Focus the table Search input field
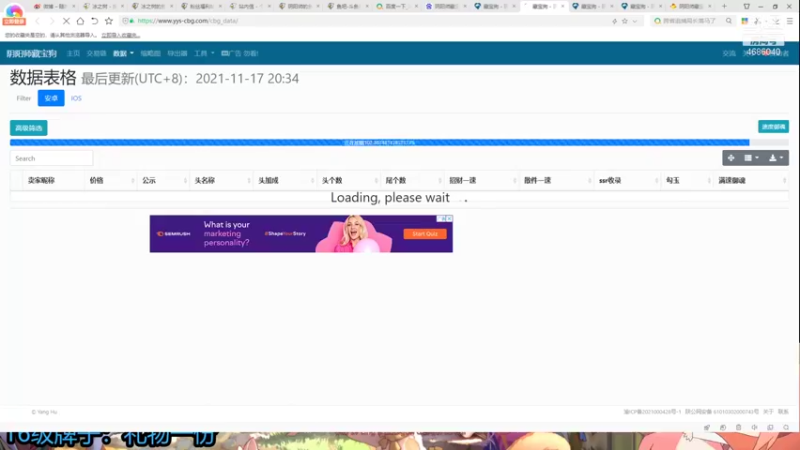800x450 pixels. click(x=52, y=158)
